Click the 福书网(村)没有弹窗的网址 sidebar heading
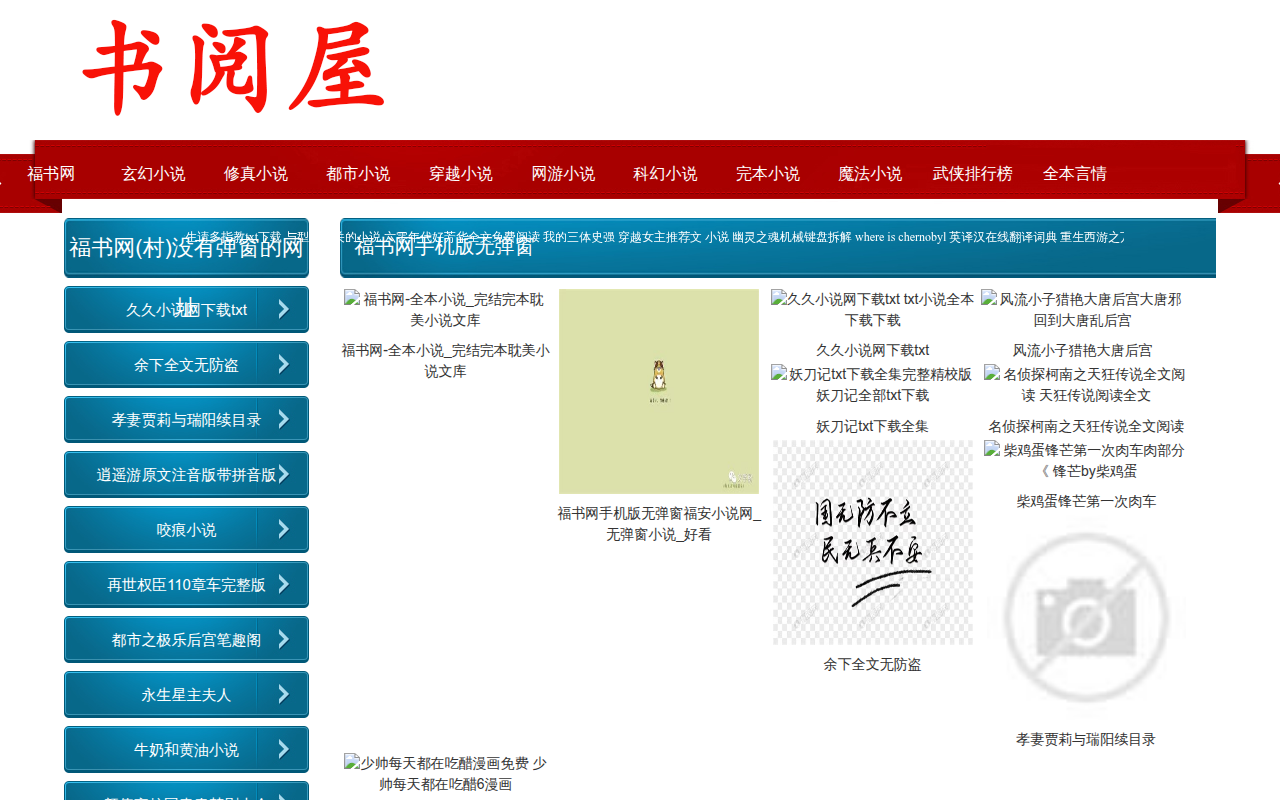Image resolution: width=1280 pixels, height=800 pixels. tap(186, 248)
